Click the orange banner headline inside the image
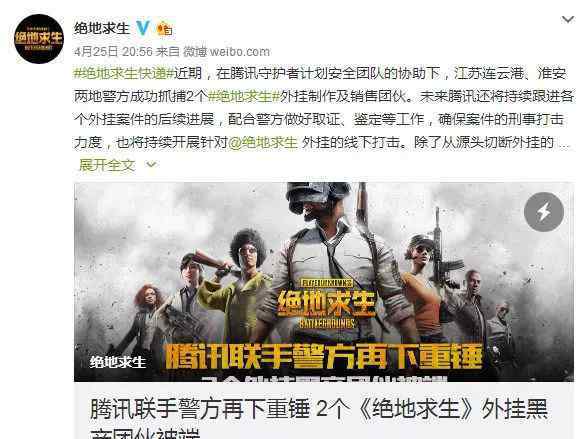Image resolution: width=587 pixels, height=439 pixels. click(x=323, y=356)
